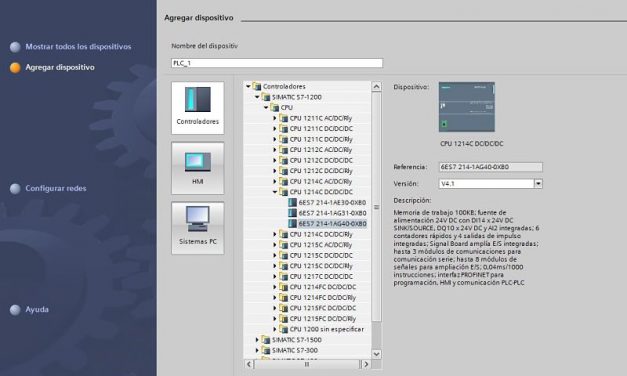Click the SIMATIC S7-1200 folder icon
The height and width of the screenshot is (376, 627).
(x=266, y=97)
